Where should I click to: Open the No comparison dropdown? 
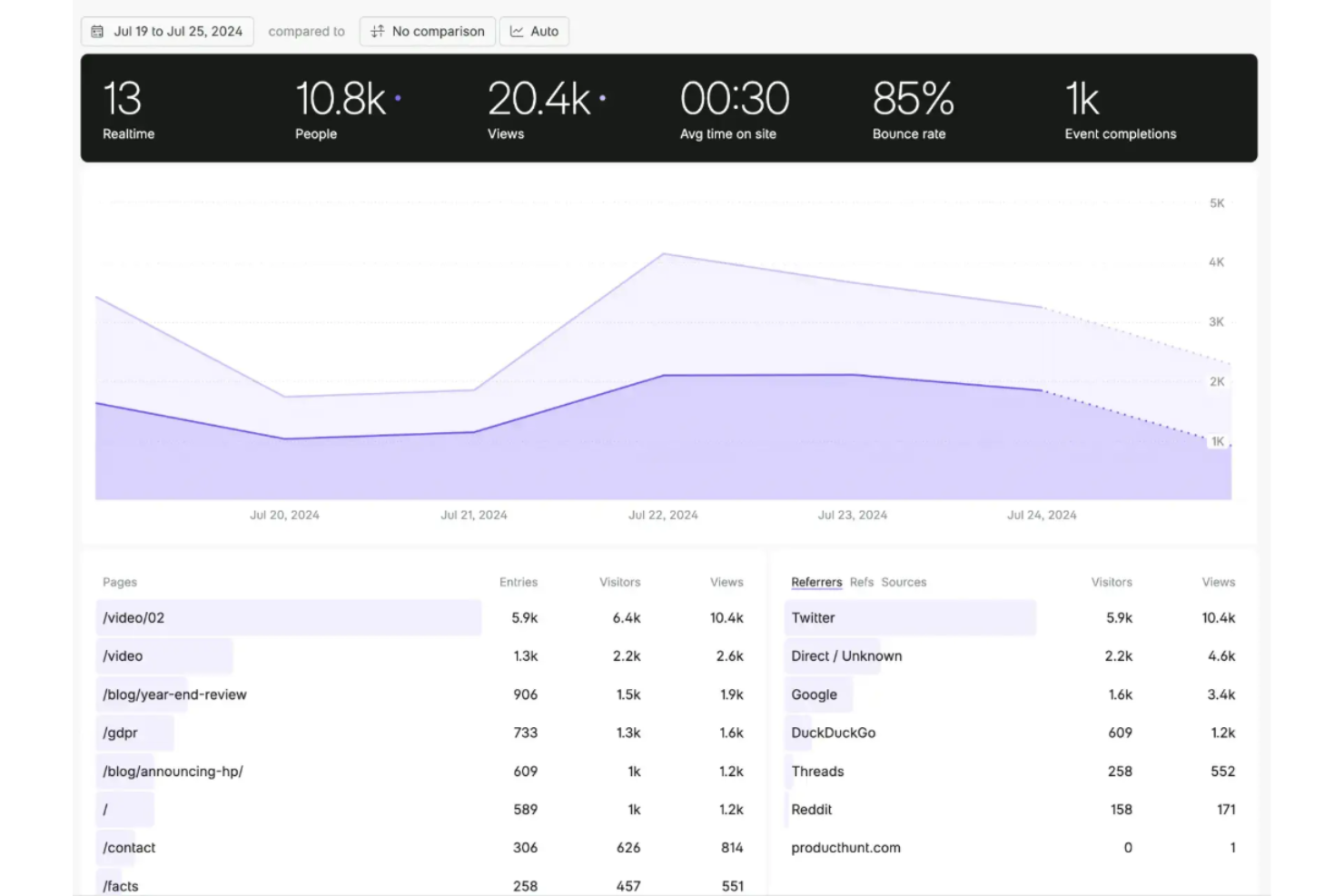(x=427, y=31)
